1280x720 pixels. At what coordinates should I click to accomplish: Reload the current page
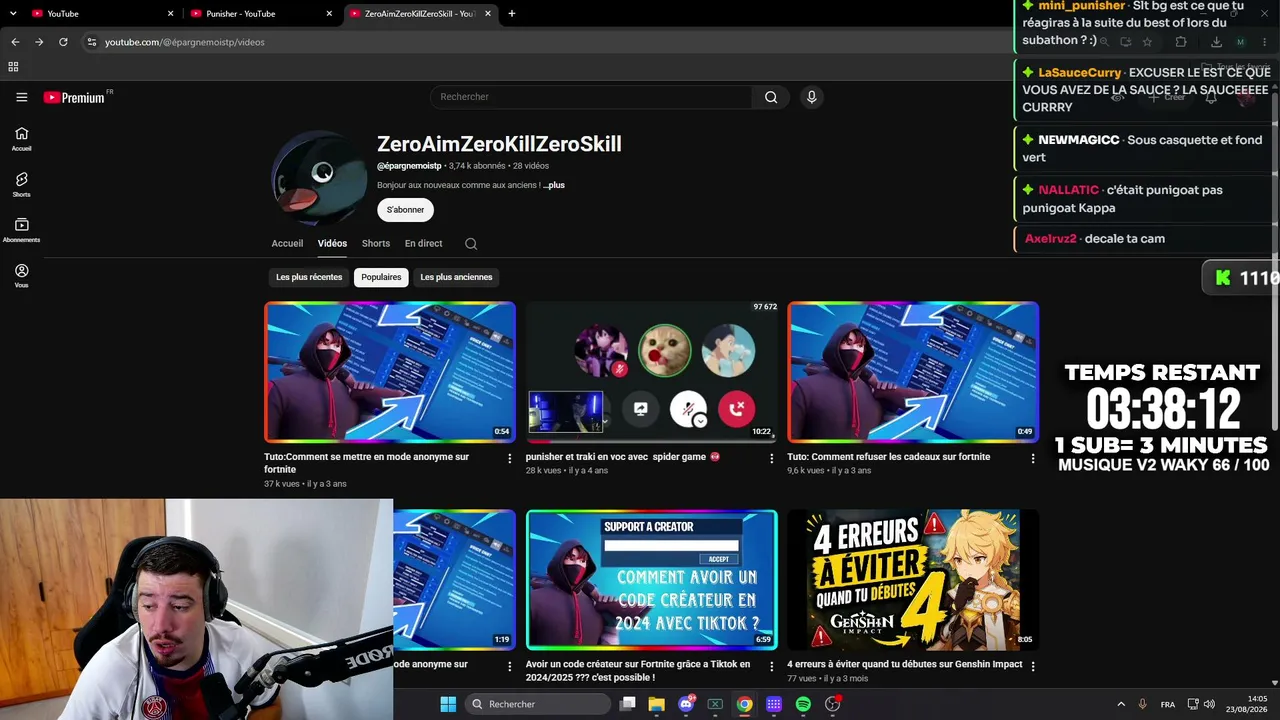(63, 42)
